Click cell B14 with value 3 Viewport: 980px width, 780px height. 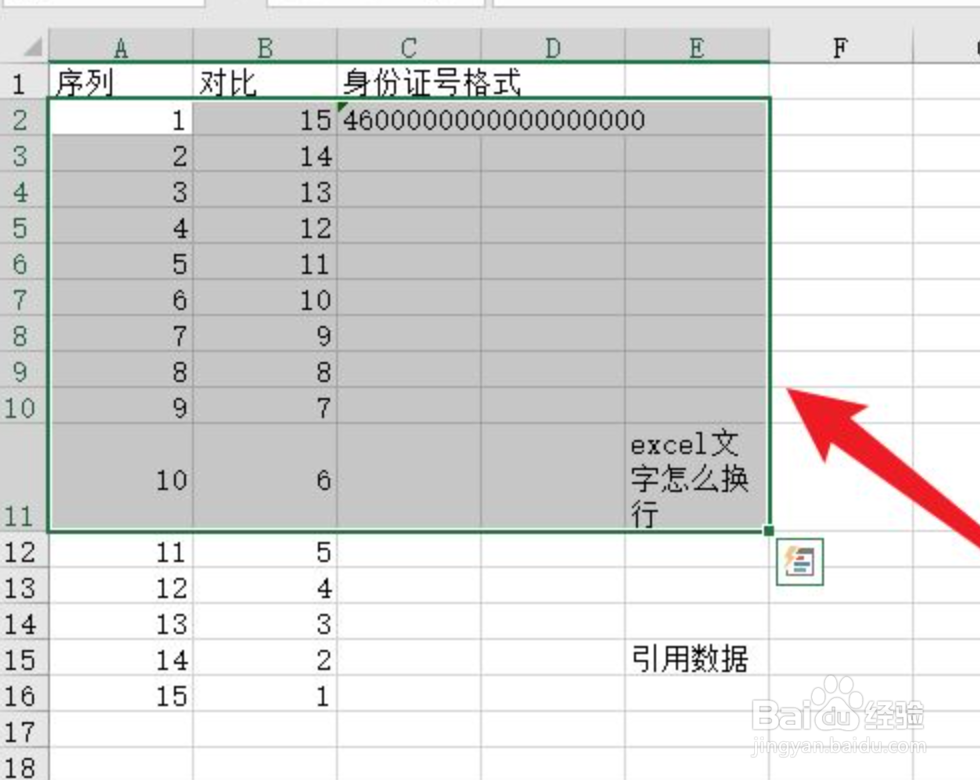click(265, 622)
